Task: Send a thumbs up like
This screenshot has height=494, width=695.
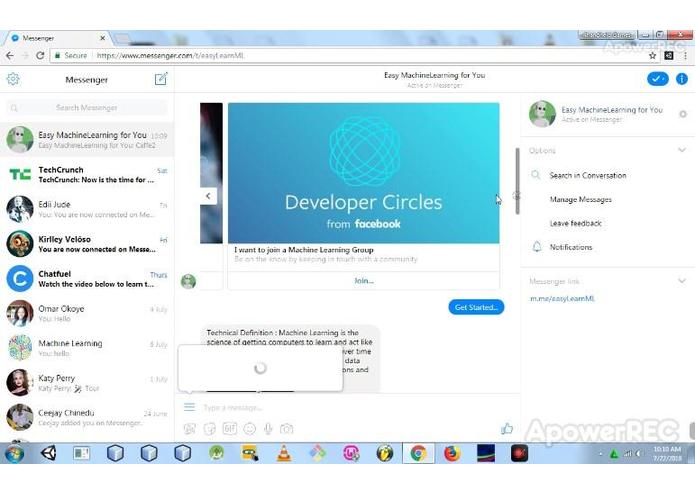Action: pyautogui.click(x=507, y=428)
